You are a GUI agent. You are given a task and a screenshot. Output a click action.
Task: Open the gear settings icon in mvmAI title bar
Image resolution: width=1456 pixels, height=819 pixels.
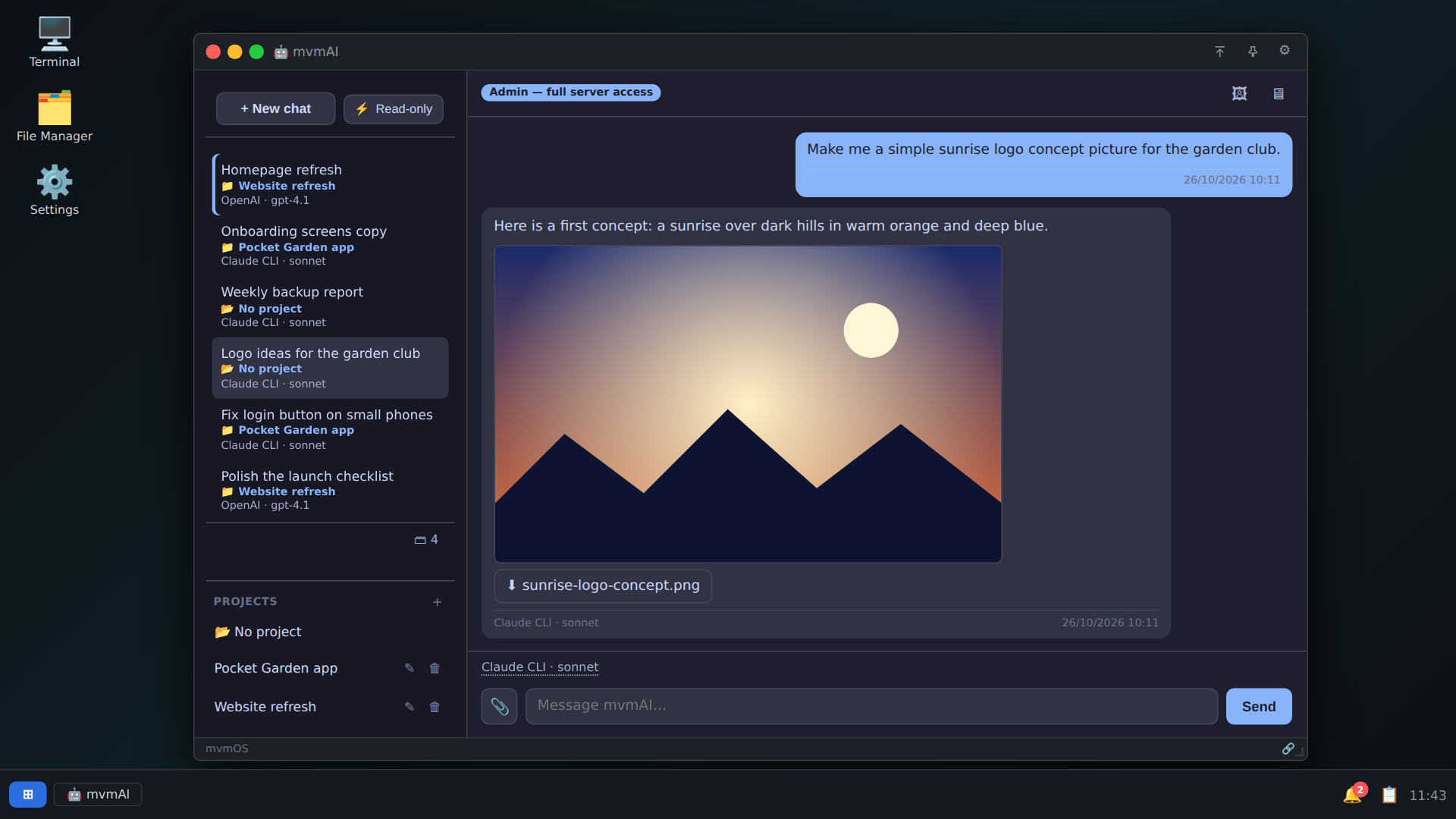click(1285, 50)
